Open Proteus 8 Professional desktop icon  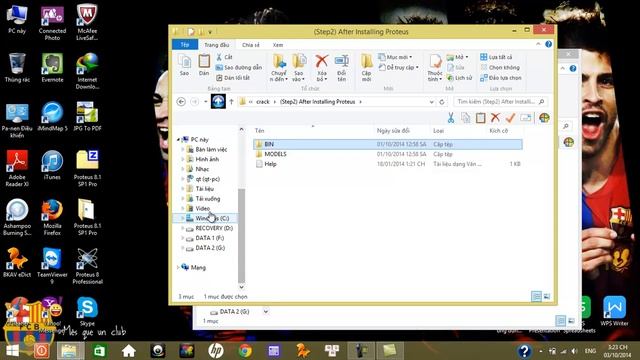coord(87,266)
